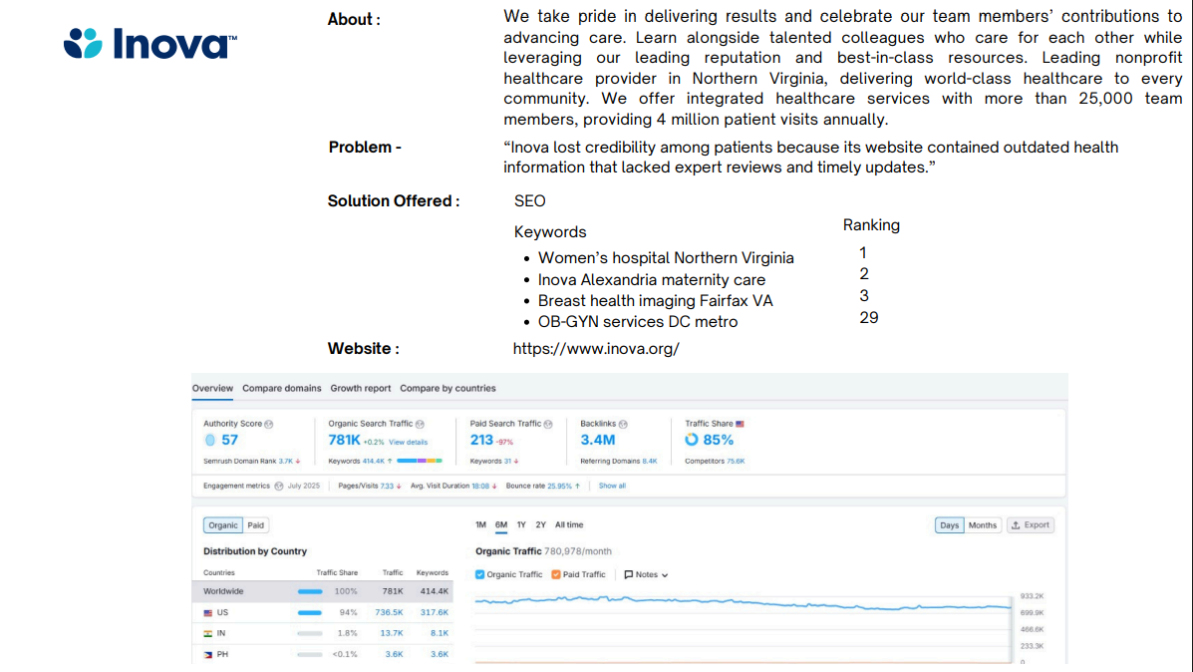Select the Worldwide row in the countries table
The width and height of the screenshot is (1193, 672).
323,591
